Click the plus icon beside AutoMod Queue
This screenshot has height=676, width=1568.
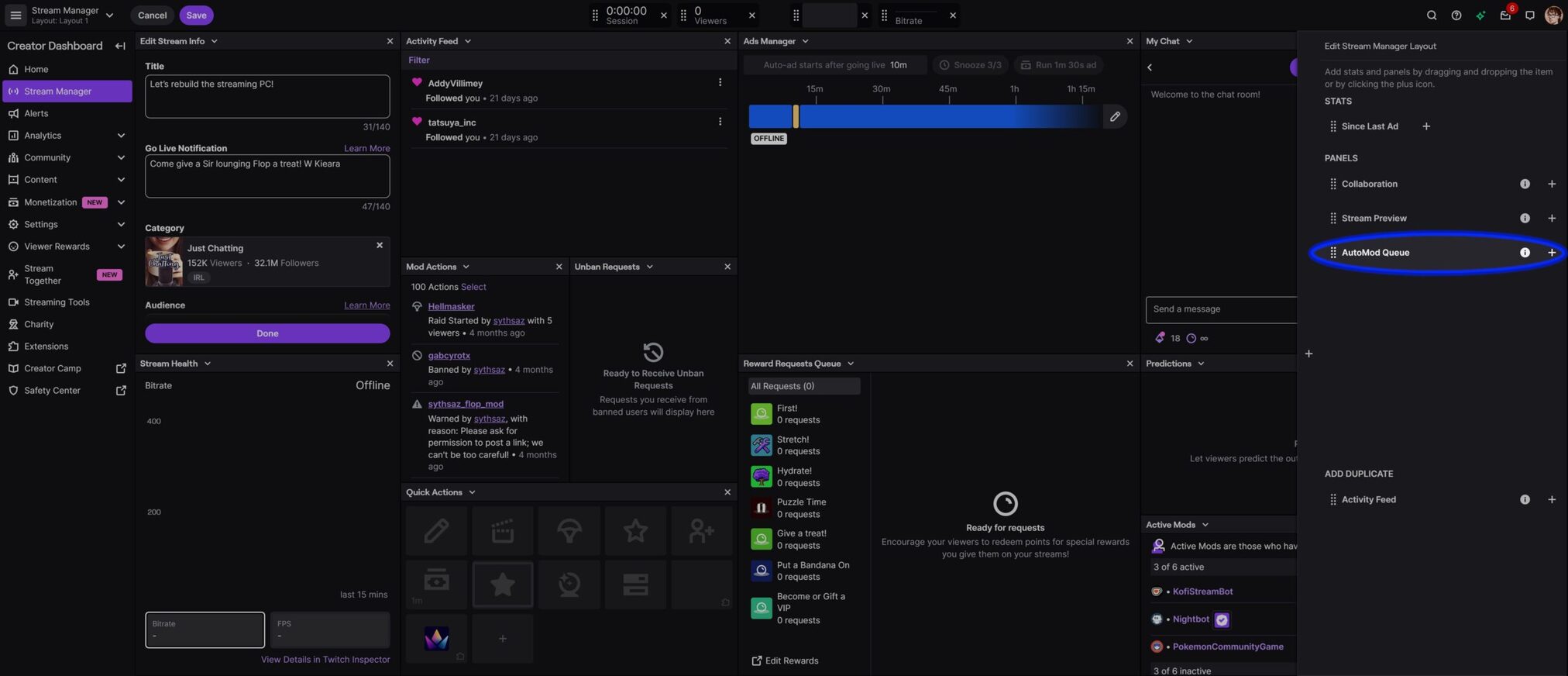coord(1551,253)
